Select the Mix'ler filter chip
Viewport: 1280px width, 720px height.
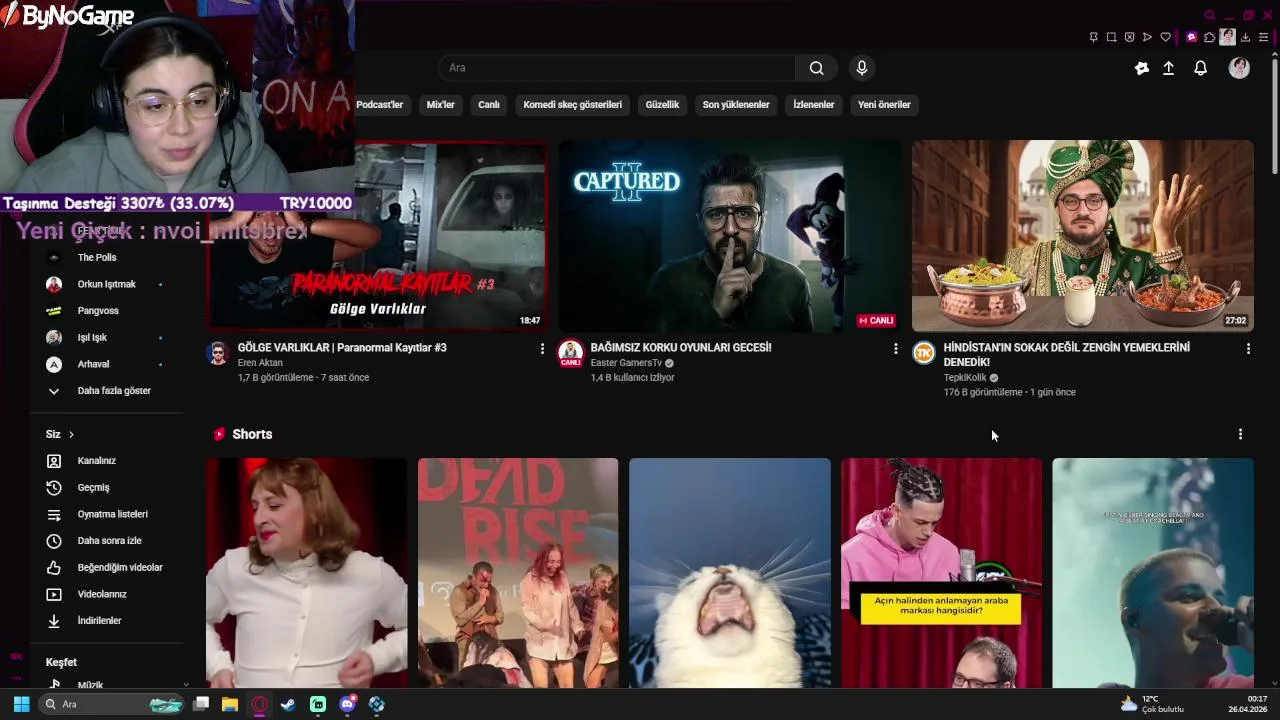tap(440, 104)
